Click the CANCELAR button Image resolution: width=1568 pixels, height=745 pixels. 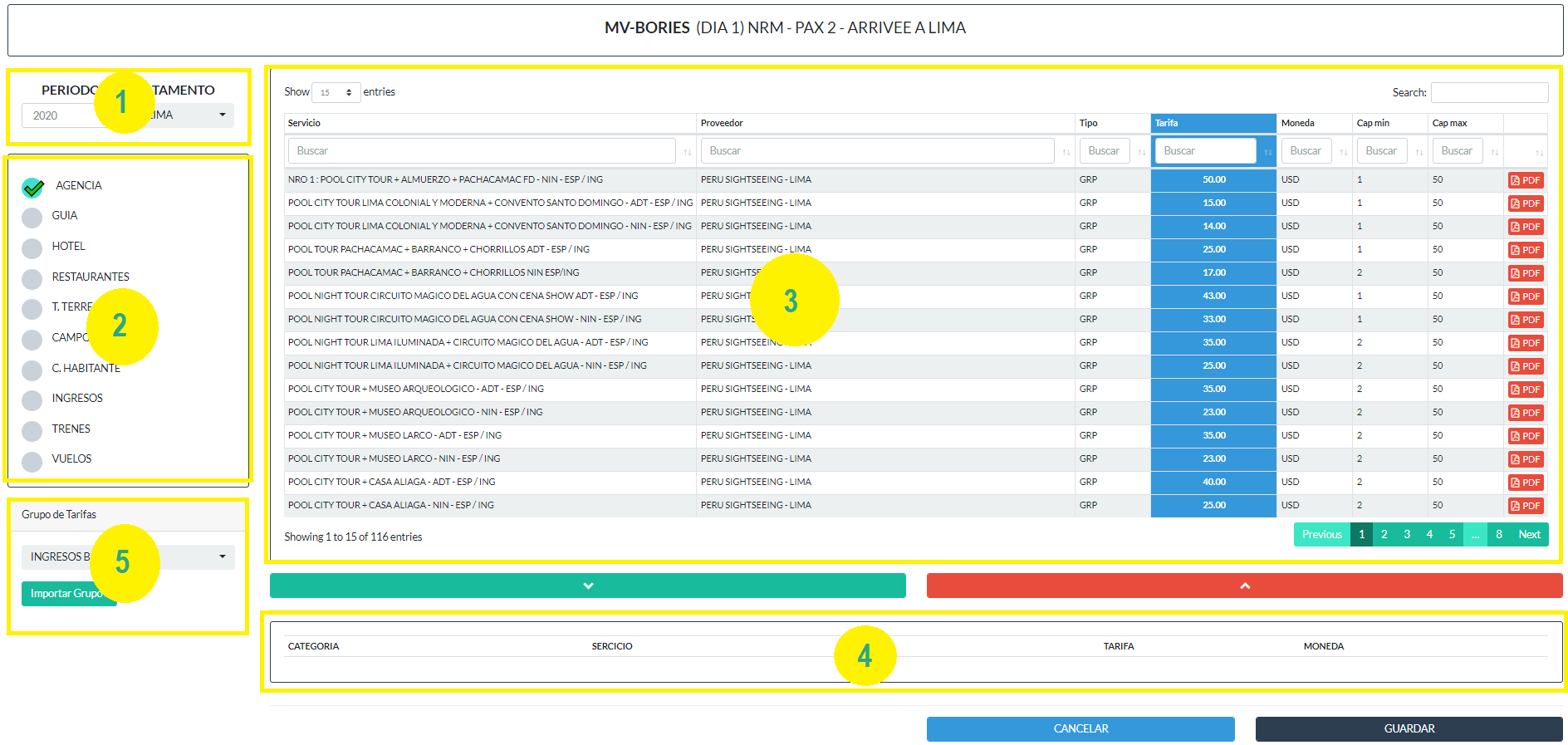[x=1080, y=728]
